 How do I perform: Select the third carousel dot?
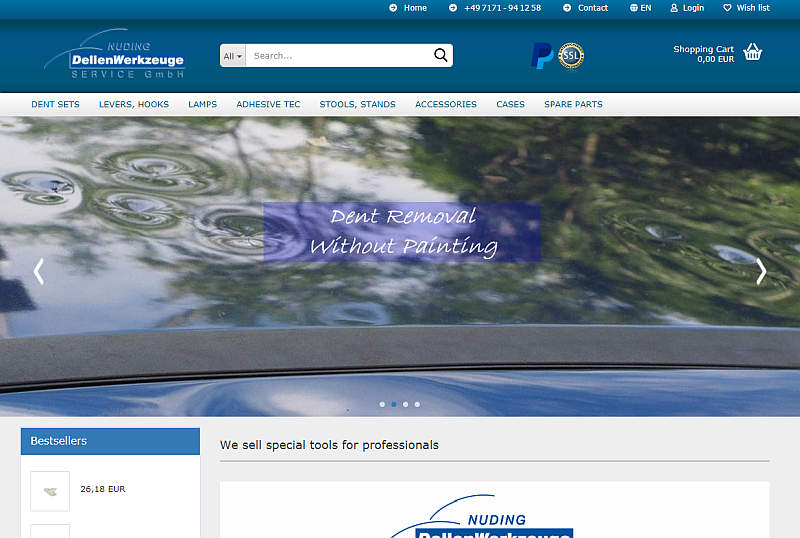406,404
